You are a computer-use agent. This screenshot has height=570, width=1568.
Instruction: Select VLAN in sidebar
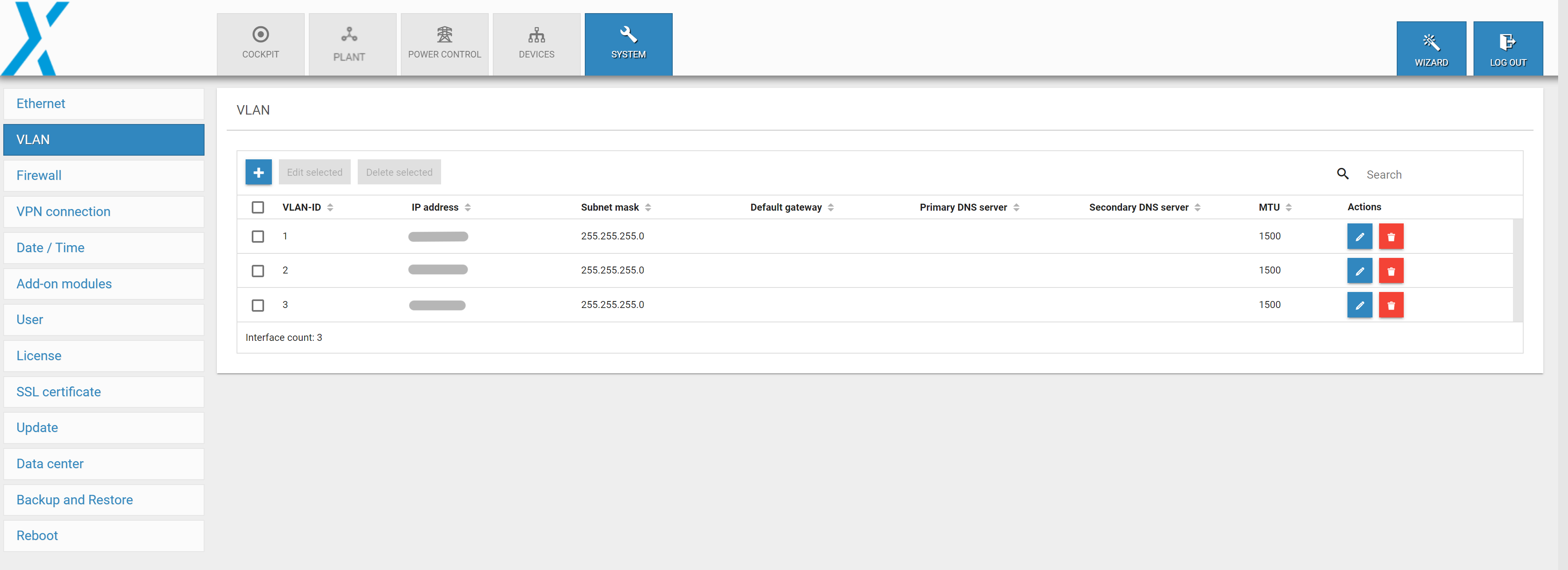point(103,140)
